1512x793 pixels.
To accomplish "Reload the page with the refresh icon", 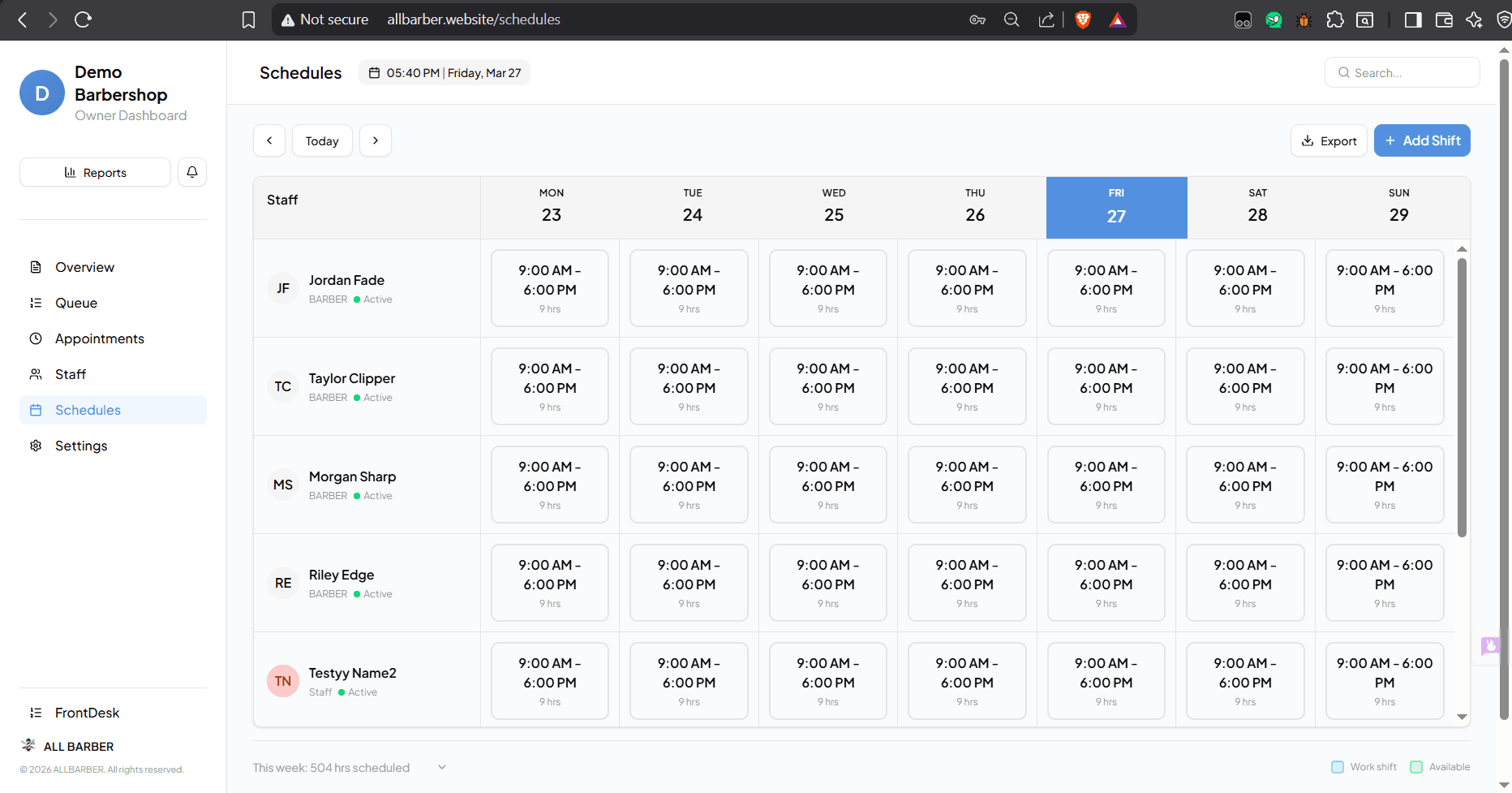I will click(83, 19).
